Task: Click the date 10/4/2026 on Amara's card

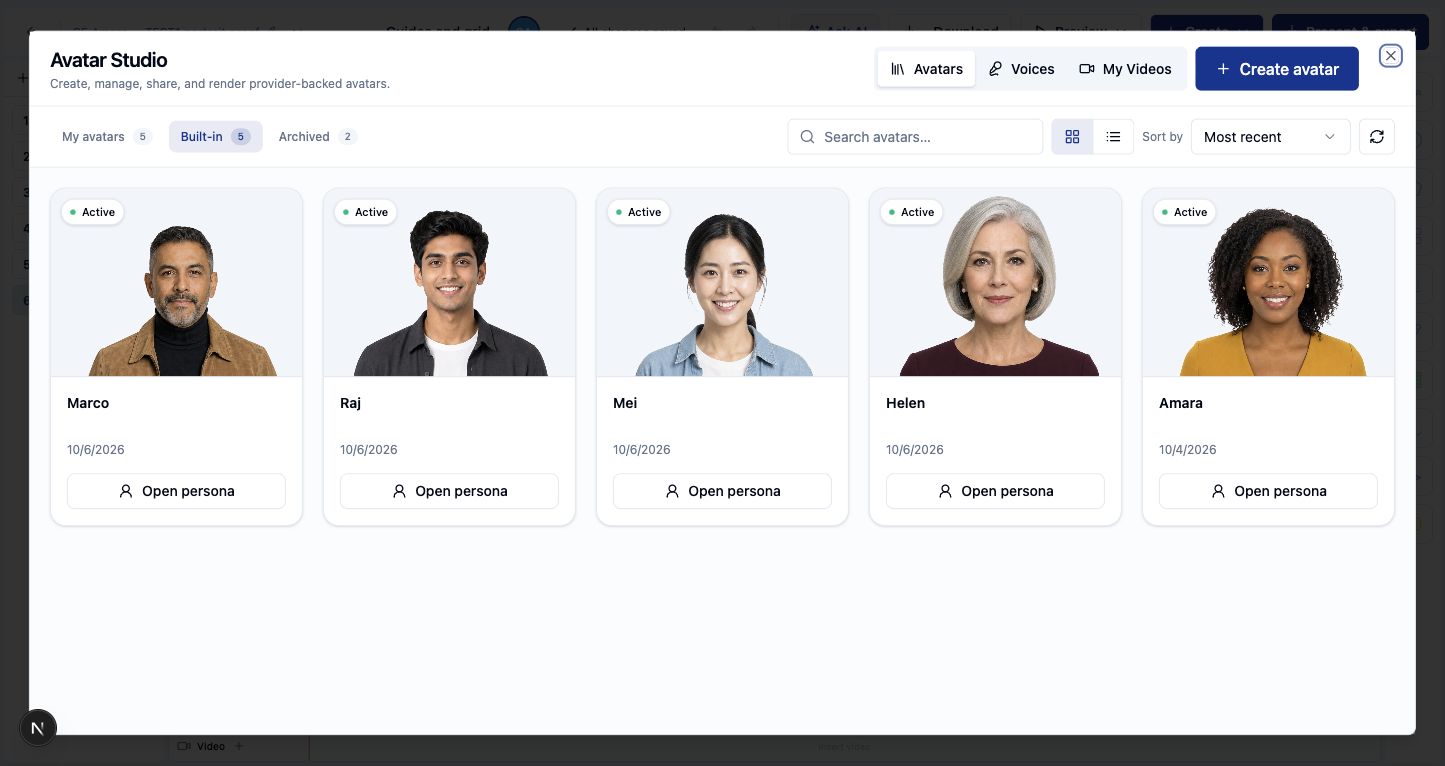Action: (1188, 450)
